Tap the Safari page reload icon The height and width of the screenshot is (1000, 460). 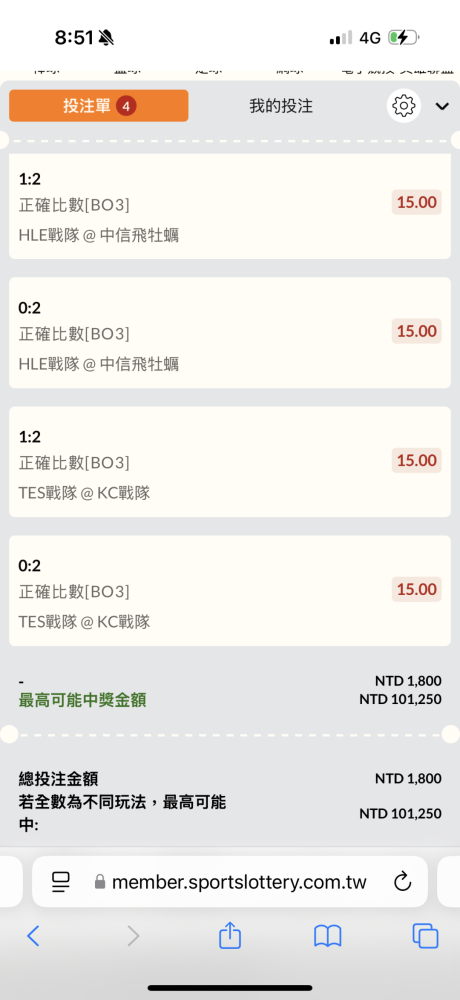402,882
